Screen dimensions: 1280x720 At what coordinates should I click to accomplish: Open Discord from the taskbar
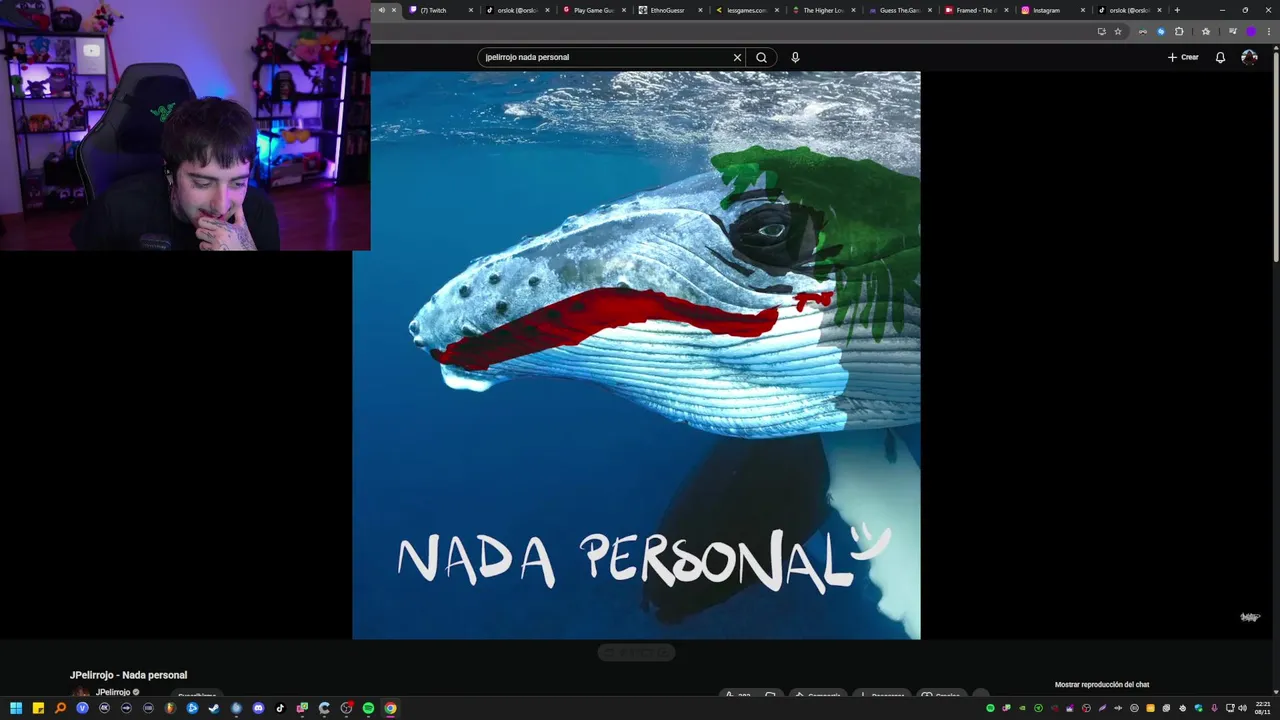pyautogui.click(x=258, y=708)
